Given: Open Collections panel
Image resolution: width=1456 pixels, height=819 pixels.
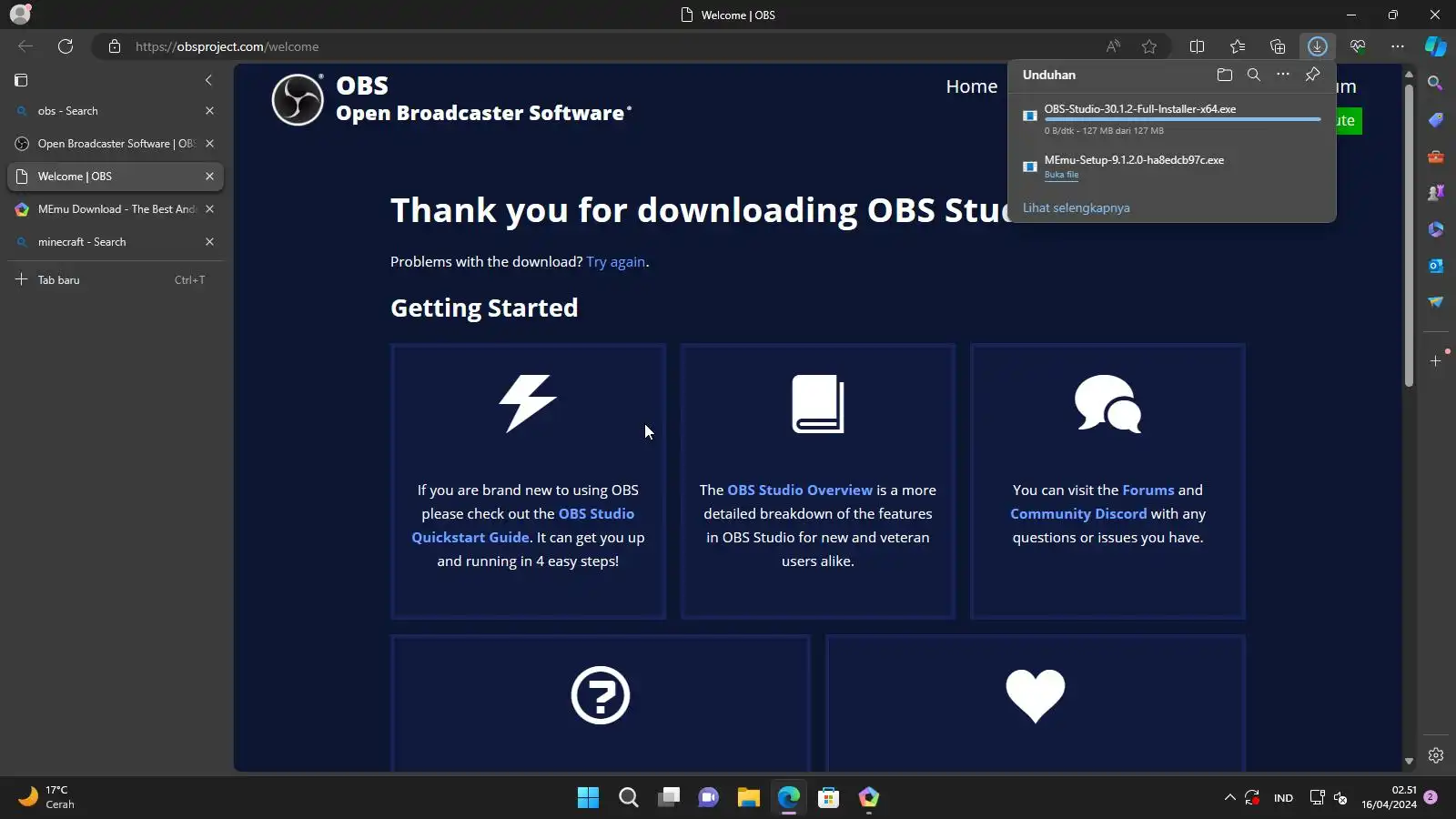Looking at the screenshot, I should (x=1278, y=46).
